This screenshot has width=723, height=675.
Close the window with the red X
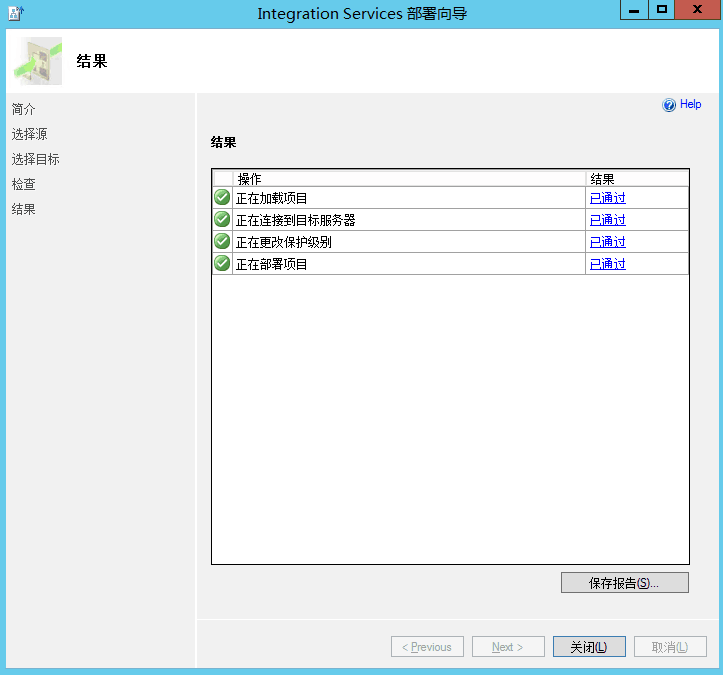click(x=697, y=10)
